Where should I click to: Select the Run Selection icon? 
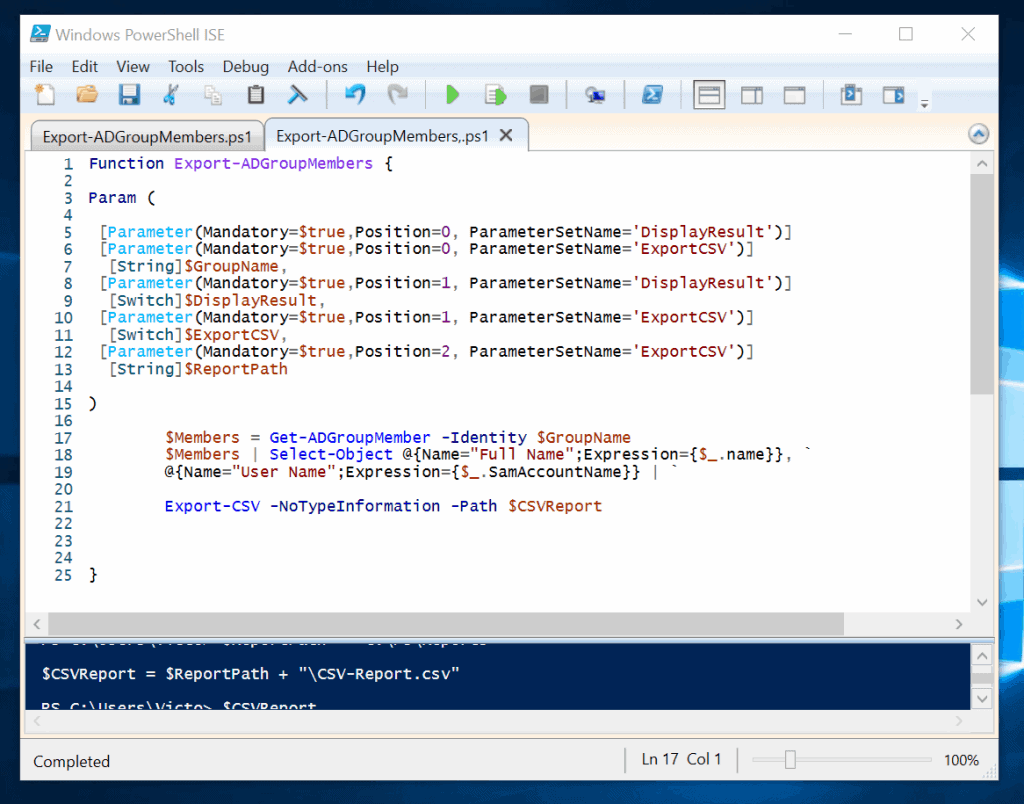point(495,94)
